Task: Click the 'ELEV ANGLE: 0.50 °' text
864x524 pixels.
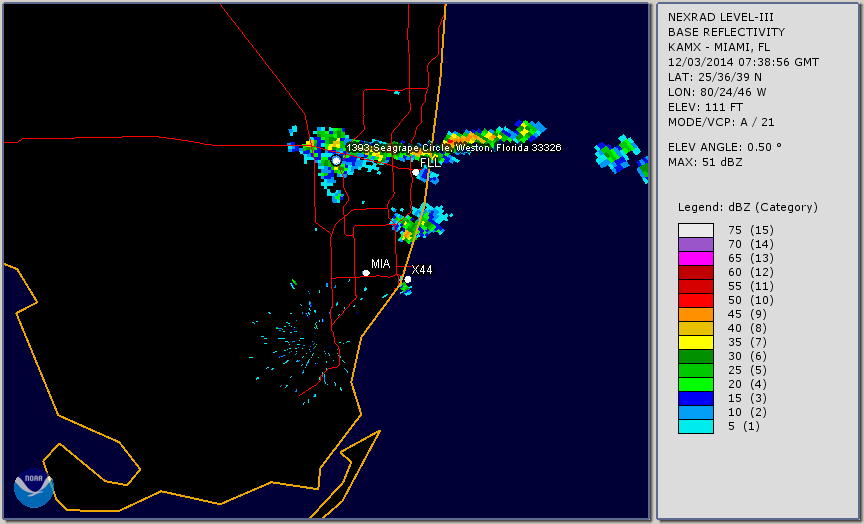Action: click(x=725, y=147)
